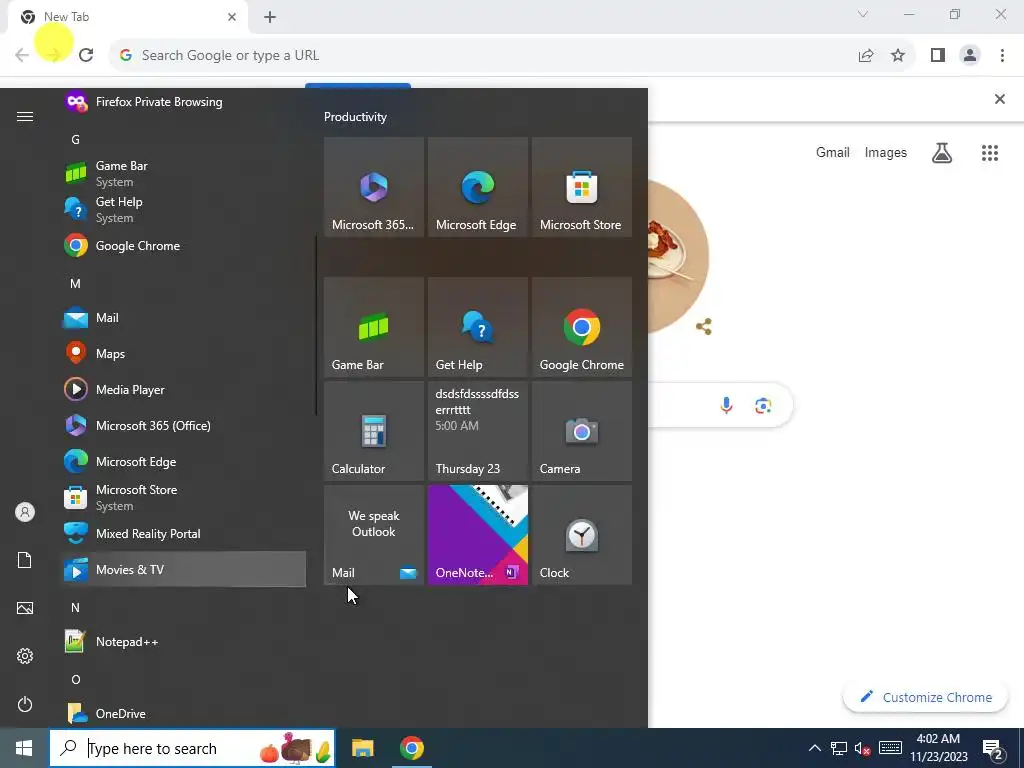The height and width of the screenshot is (768, 1024).
Task: Open Settings gear in Start sidebar
Action: pos(25,656)
